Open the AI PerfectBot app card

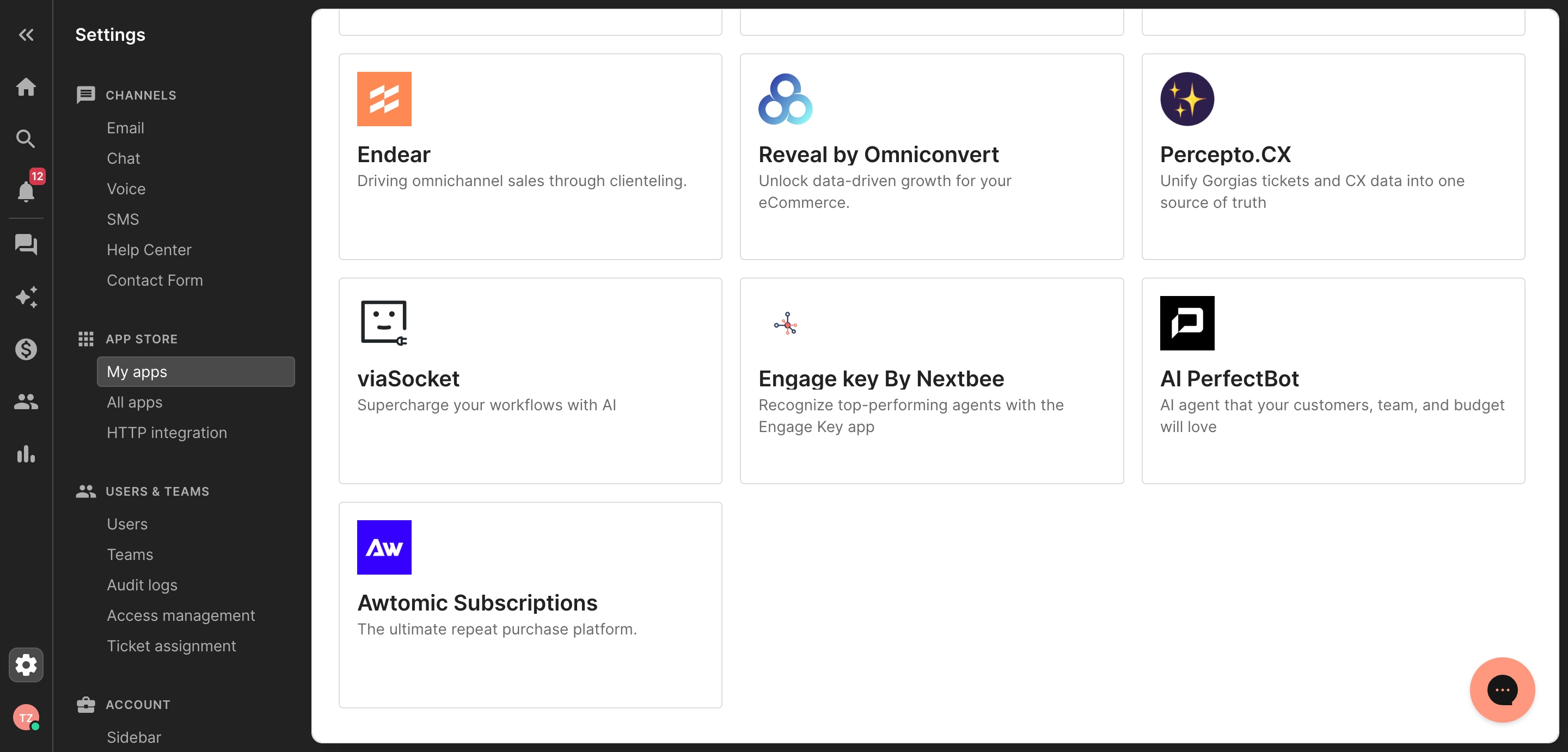tap(1333, 381)
